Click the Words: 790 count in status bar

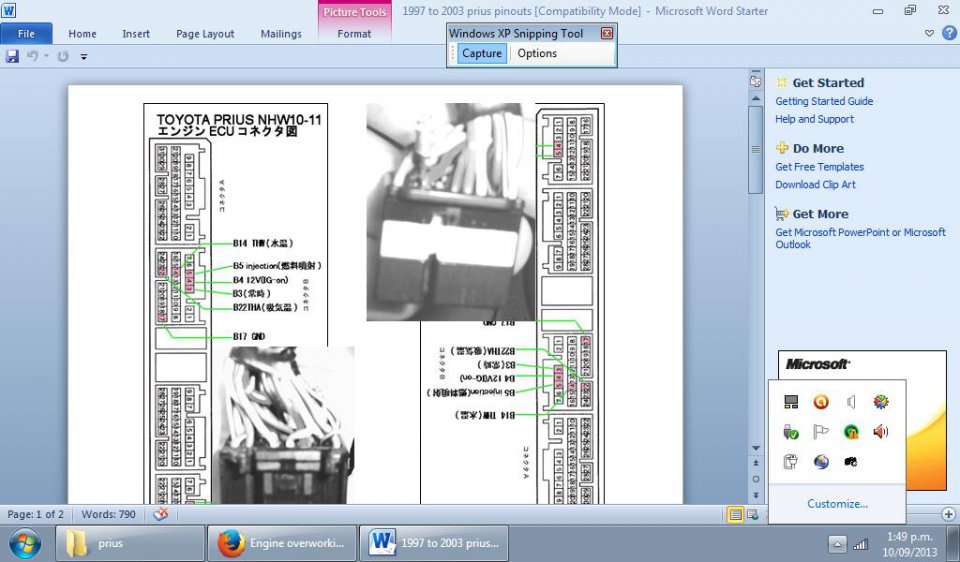[x=108, y=514]
